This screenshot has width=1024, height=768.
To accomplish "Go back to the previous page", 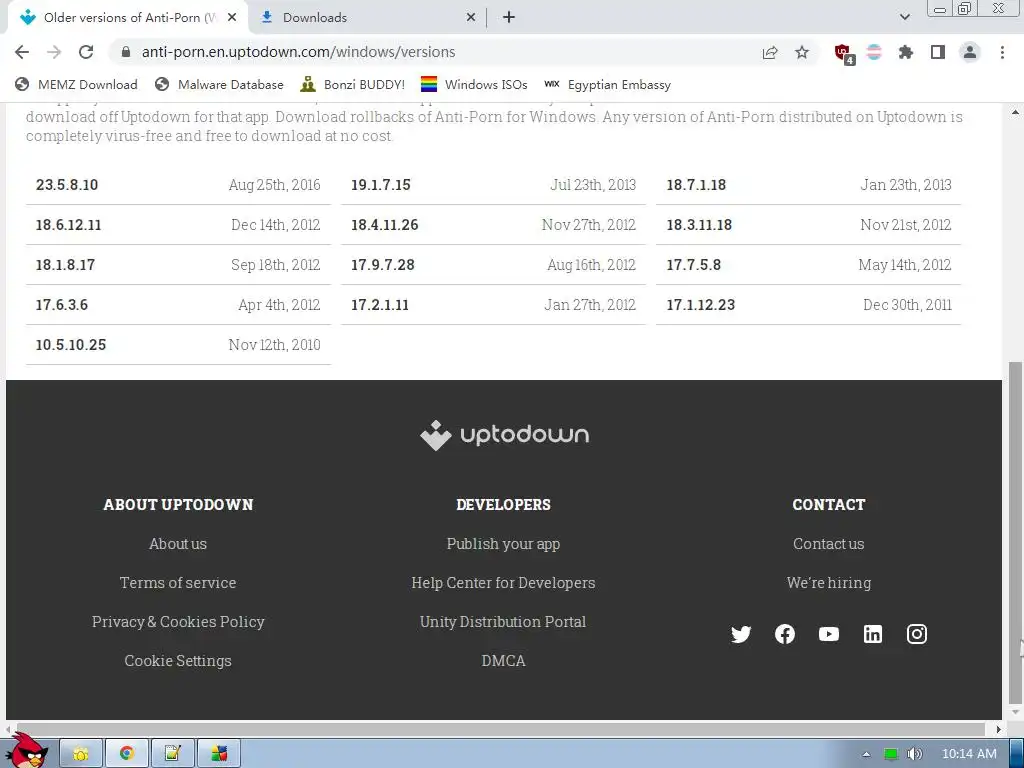I will point(22,52).
